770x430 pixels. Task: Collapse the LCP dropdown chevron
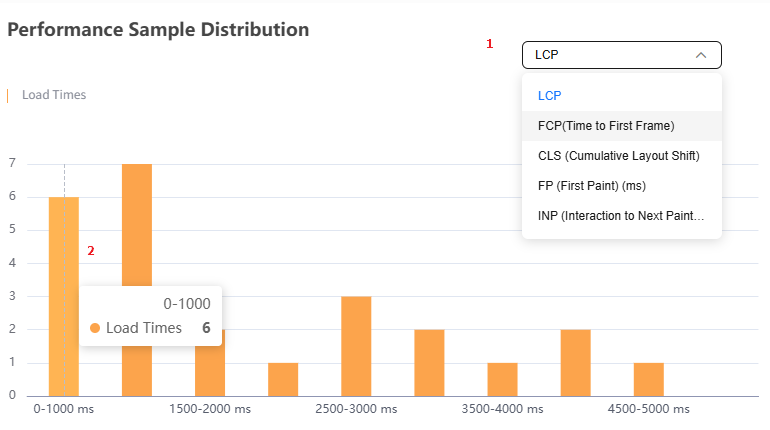click(701, 55)
